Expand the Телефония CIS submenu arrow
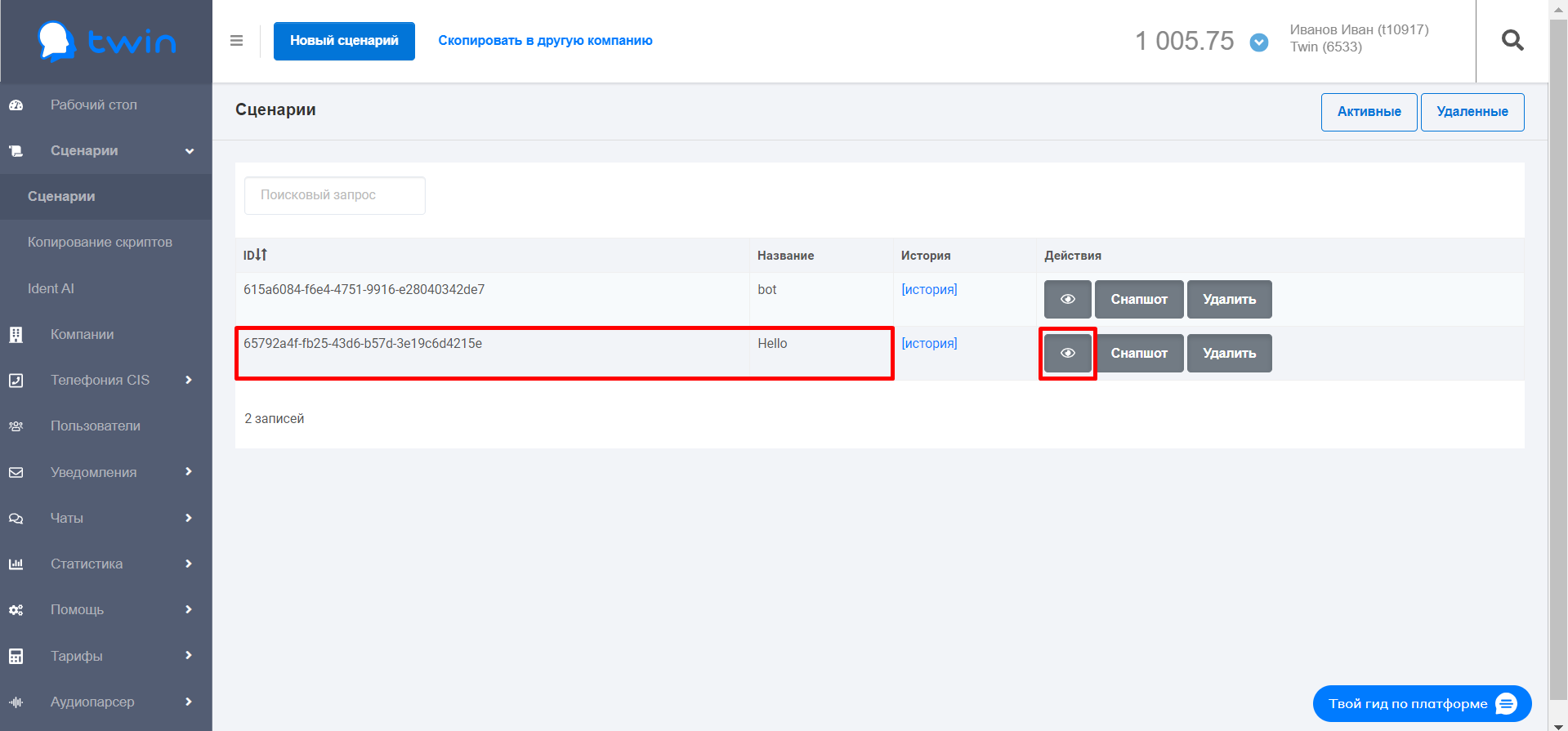The width and height of the screenshot is (1568, 731). pyautogui.click(x=189, y=380)
